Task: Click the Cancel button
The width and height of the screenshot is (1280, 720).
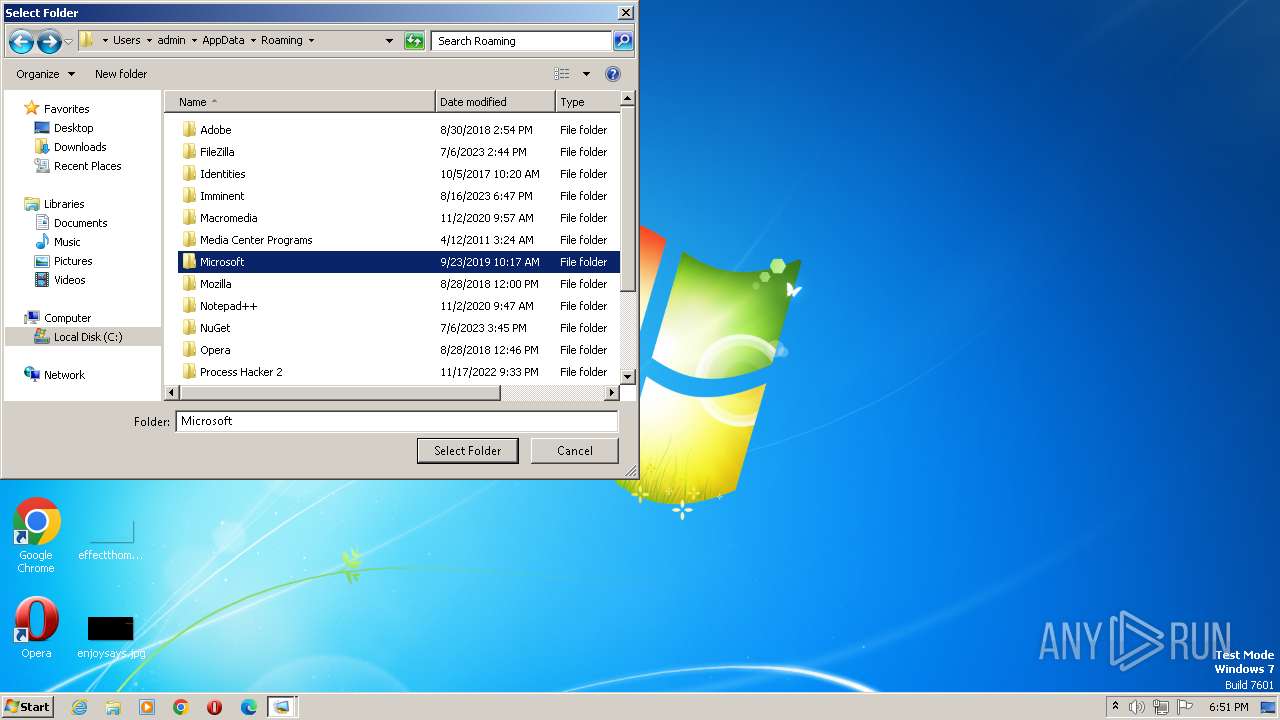Action: (x=575, y=451)
